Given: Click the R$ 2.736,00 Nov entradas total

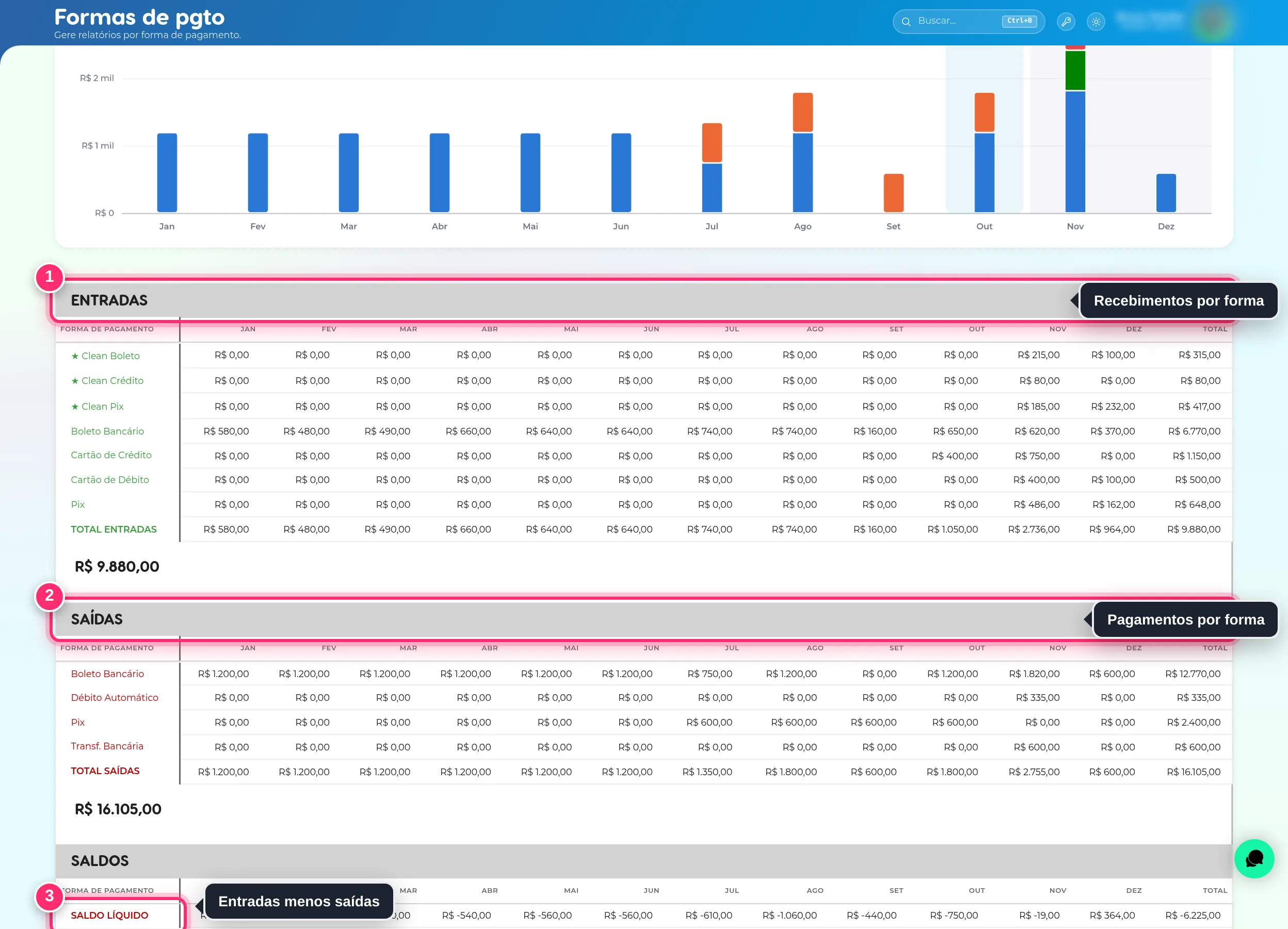Looking at the screenshot, I should pos(1034,529).
